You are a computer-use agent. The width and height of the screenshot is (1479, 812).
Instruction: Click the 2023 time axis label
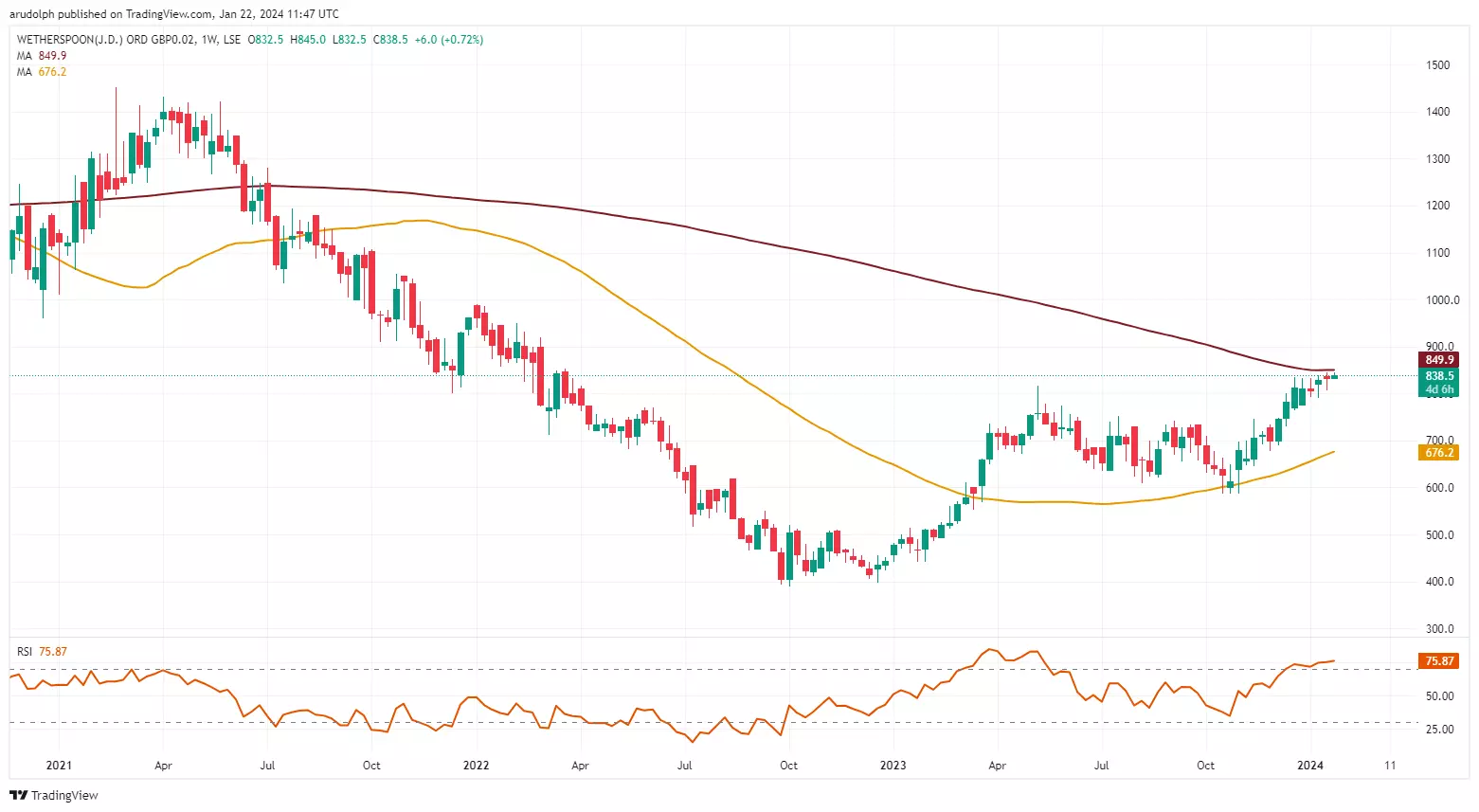click(893, 766)
